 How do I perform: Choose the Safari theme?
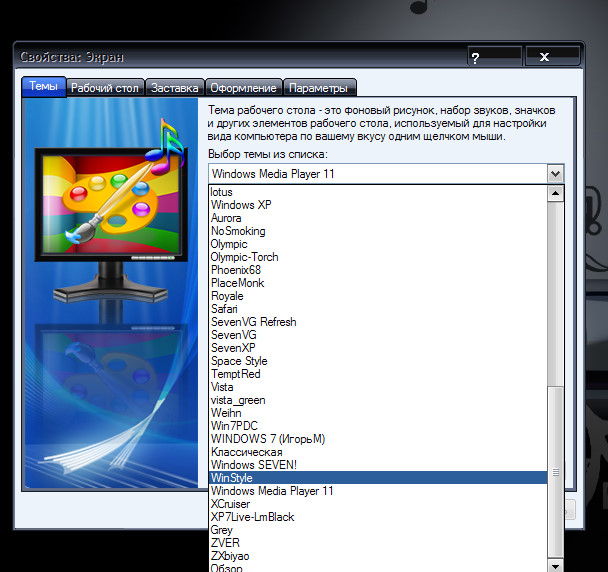(378, 309)
